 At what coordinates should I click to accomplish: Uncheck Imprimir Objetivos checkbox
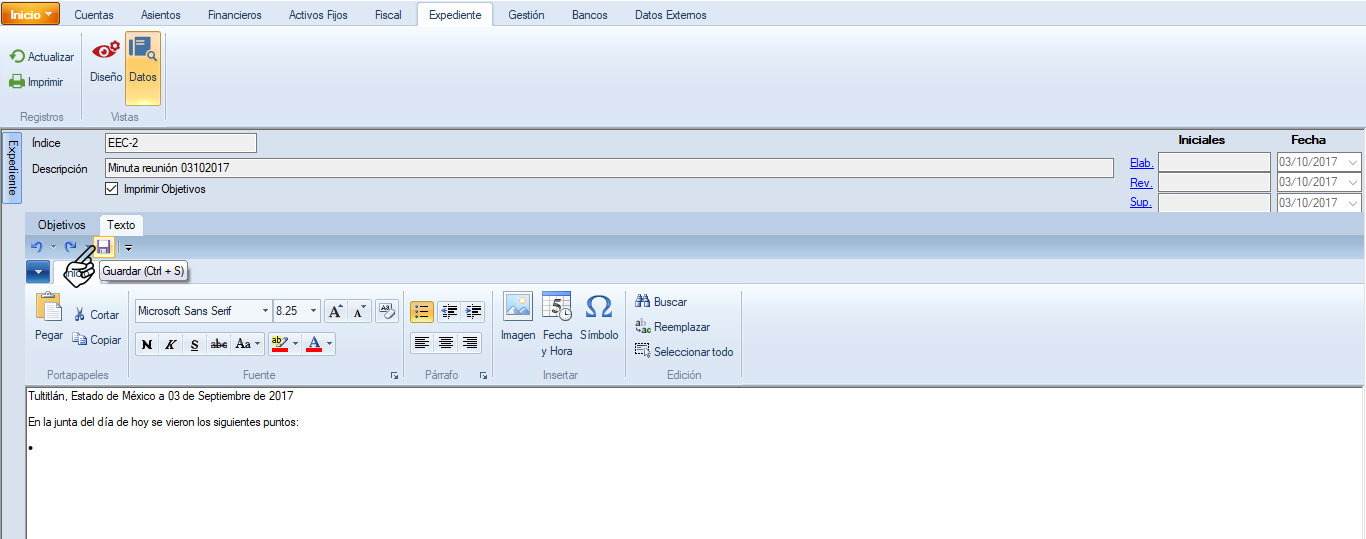pyautogui.click(x=112, y=189)
